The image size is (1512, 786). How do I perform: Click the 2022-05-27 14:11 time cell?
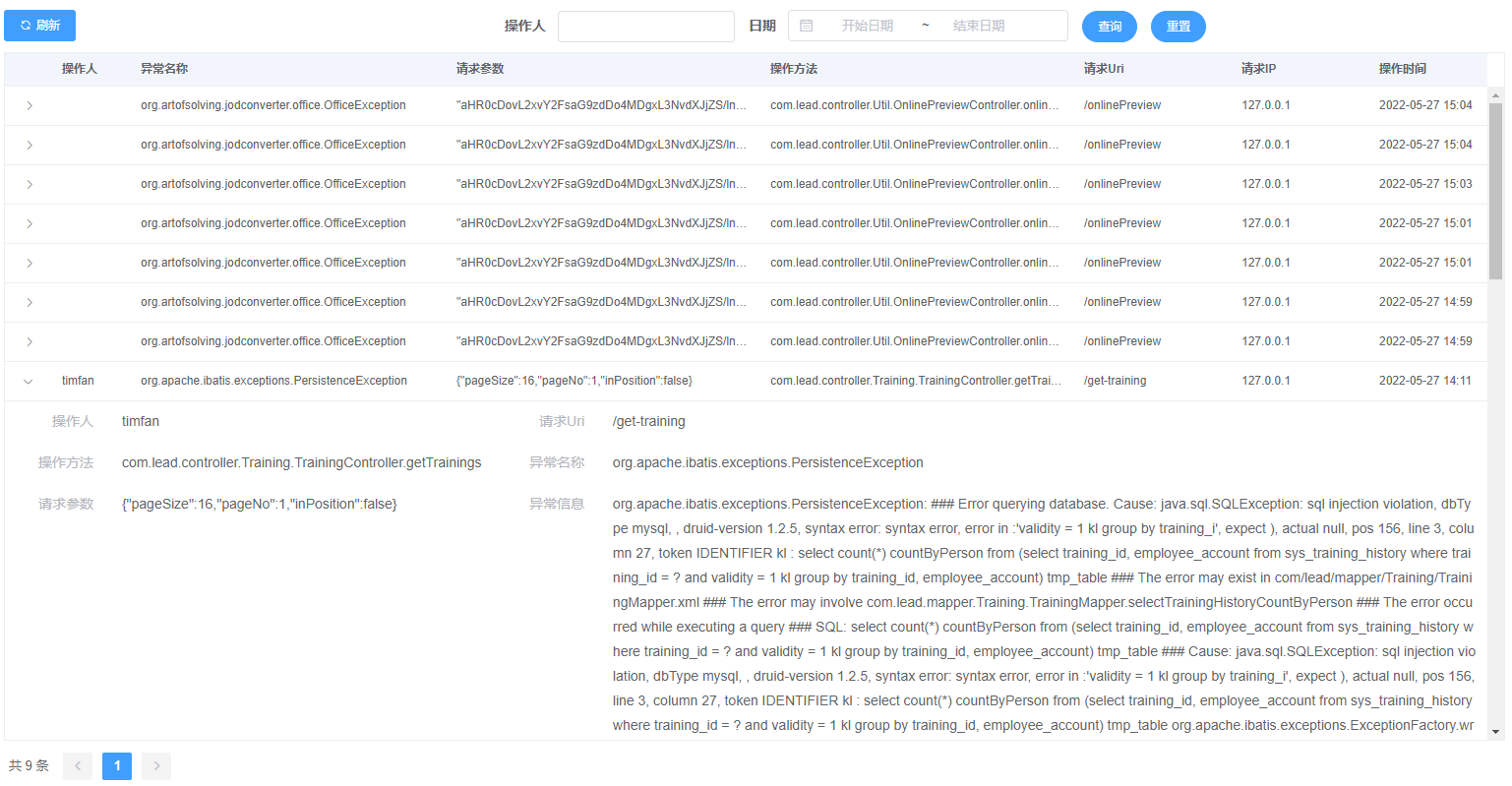1425,381
